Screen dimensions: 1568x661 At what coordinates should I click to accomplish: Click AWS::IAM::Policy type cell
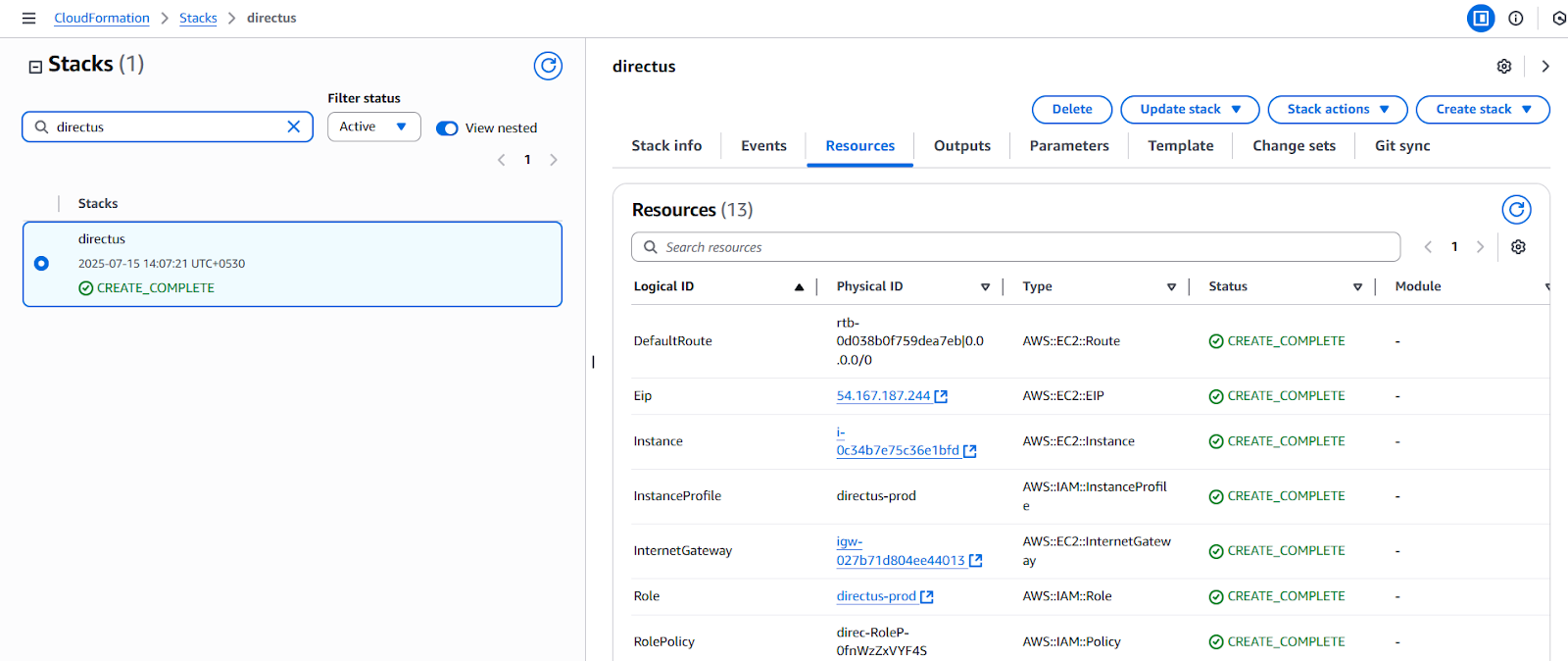point(1071,641)
